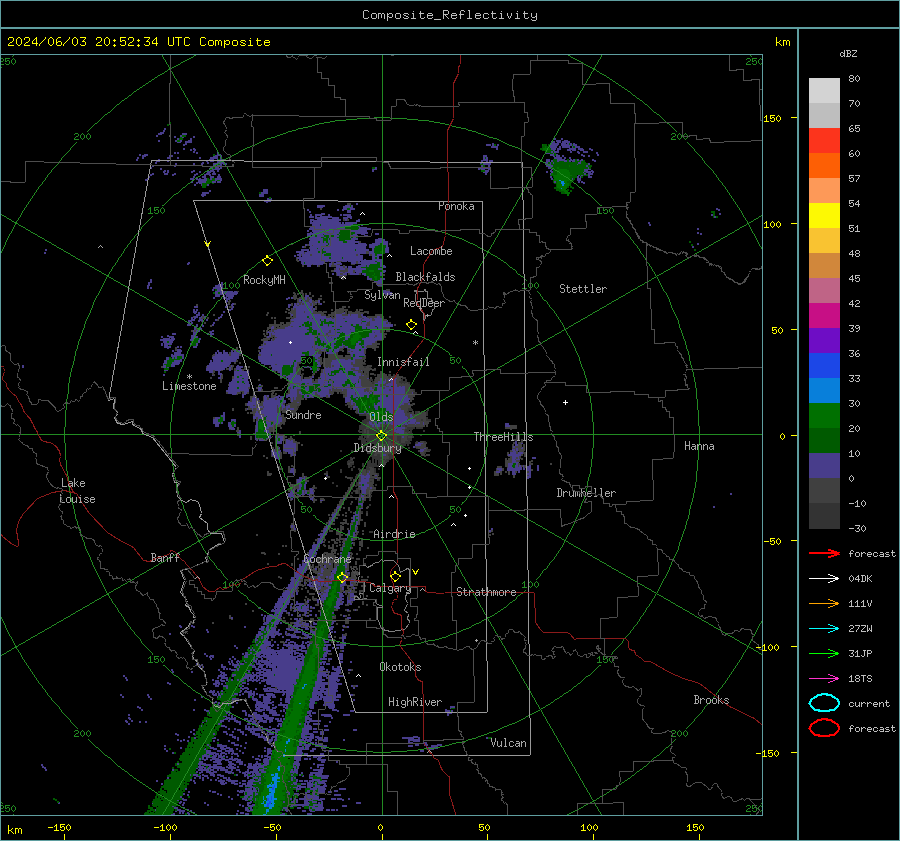This screenshot has height=841, width=900.
Task: Click the magenta 18TS arrow icon
Action: tap(824, 679)
